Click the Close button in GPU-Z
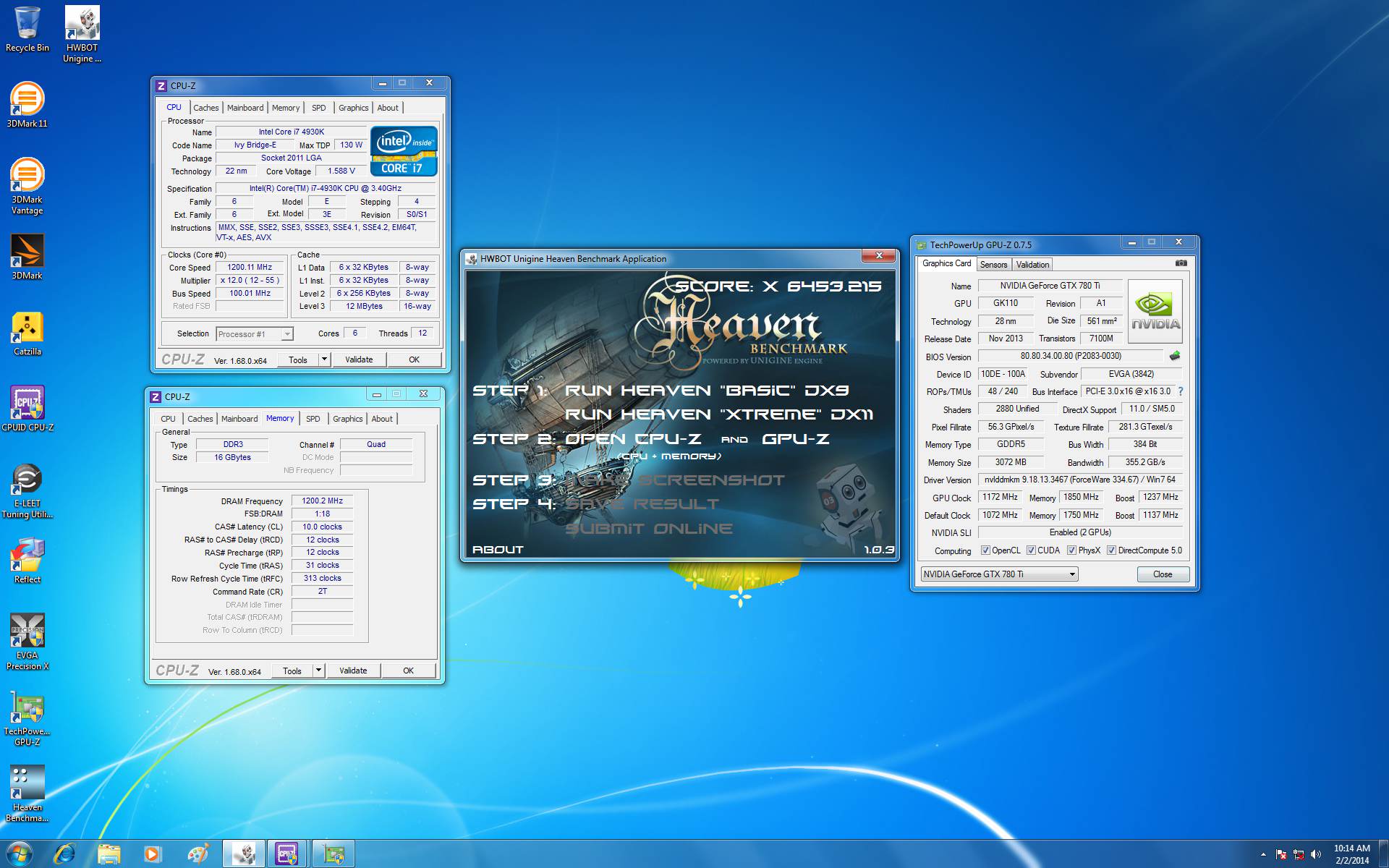The height and width of the screenshot is (868, 1389). [x=1163, y=574]
